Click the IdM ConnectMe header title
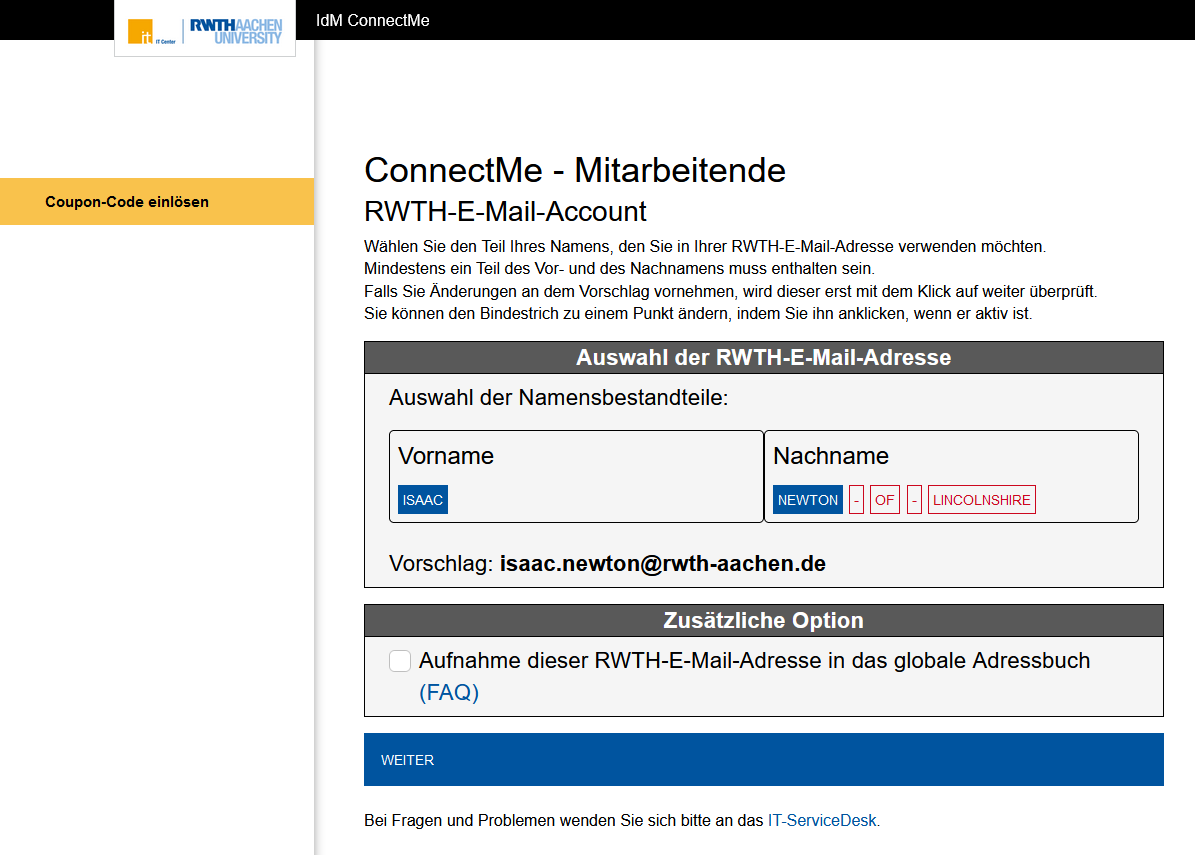This screenshot has width=1195, height=855. (372, 20)
